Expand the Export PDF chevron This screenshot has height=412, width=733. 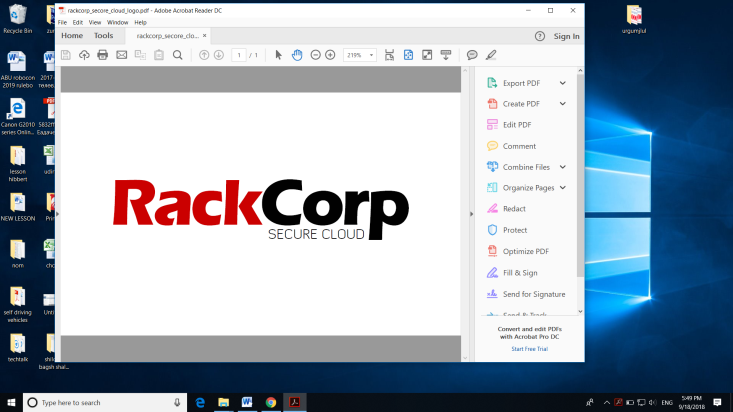coord(563,83)
